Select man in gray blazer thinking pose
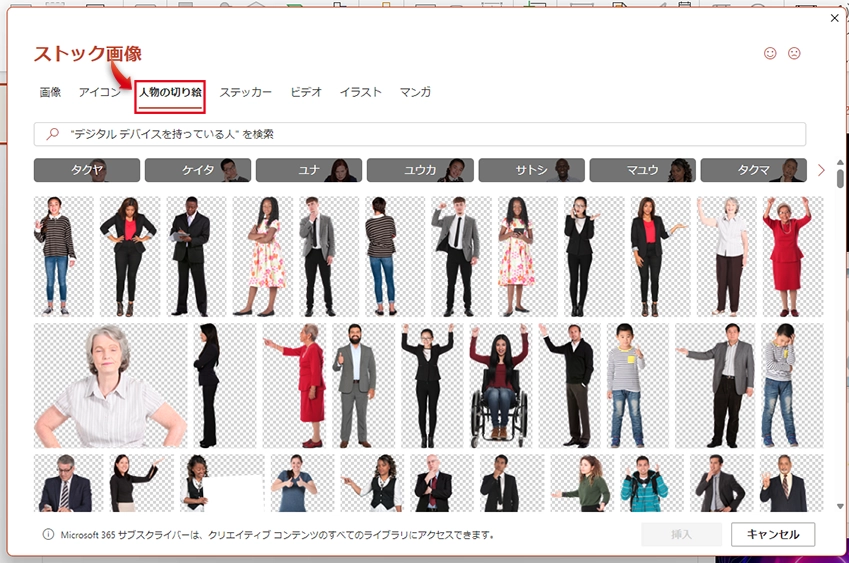This screenshot has height=563, width=849. coord(329,256)
